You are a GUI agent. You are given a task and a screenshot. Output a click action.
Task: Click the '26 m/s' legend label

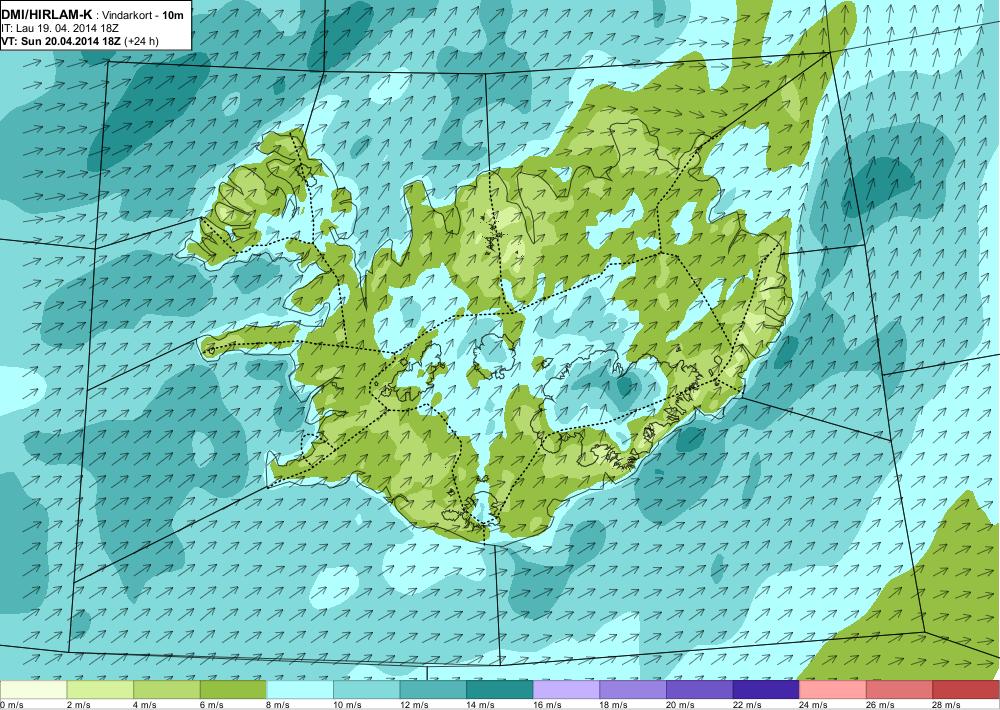(x=881, y=704)
